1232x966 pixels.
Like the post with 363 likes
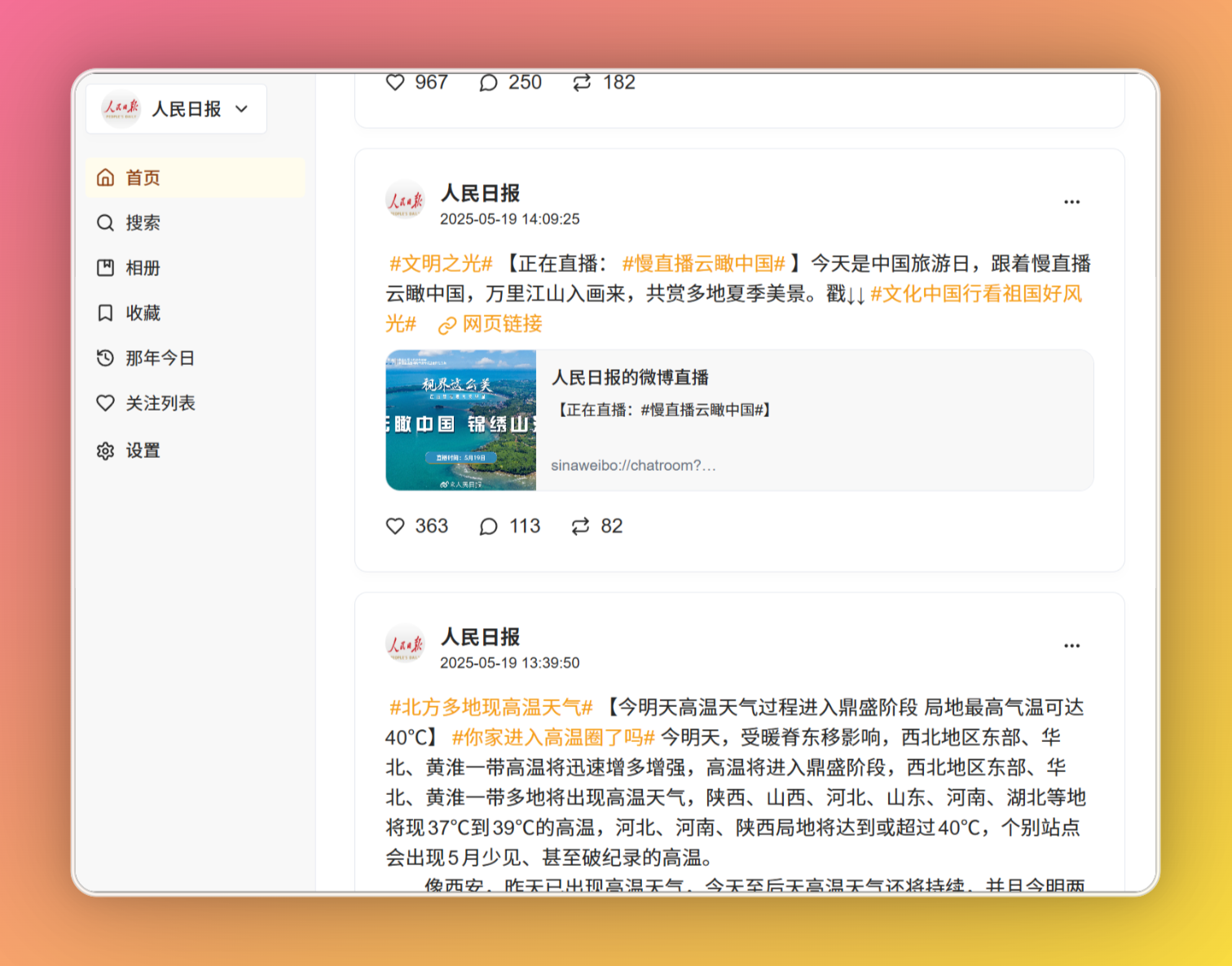(395, 526)
